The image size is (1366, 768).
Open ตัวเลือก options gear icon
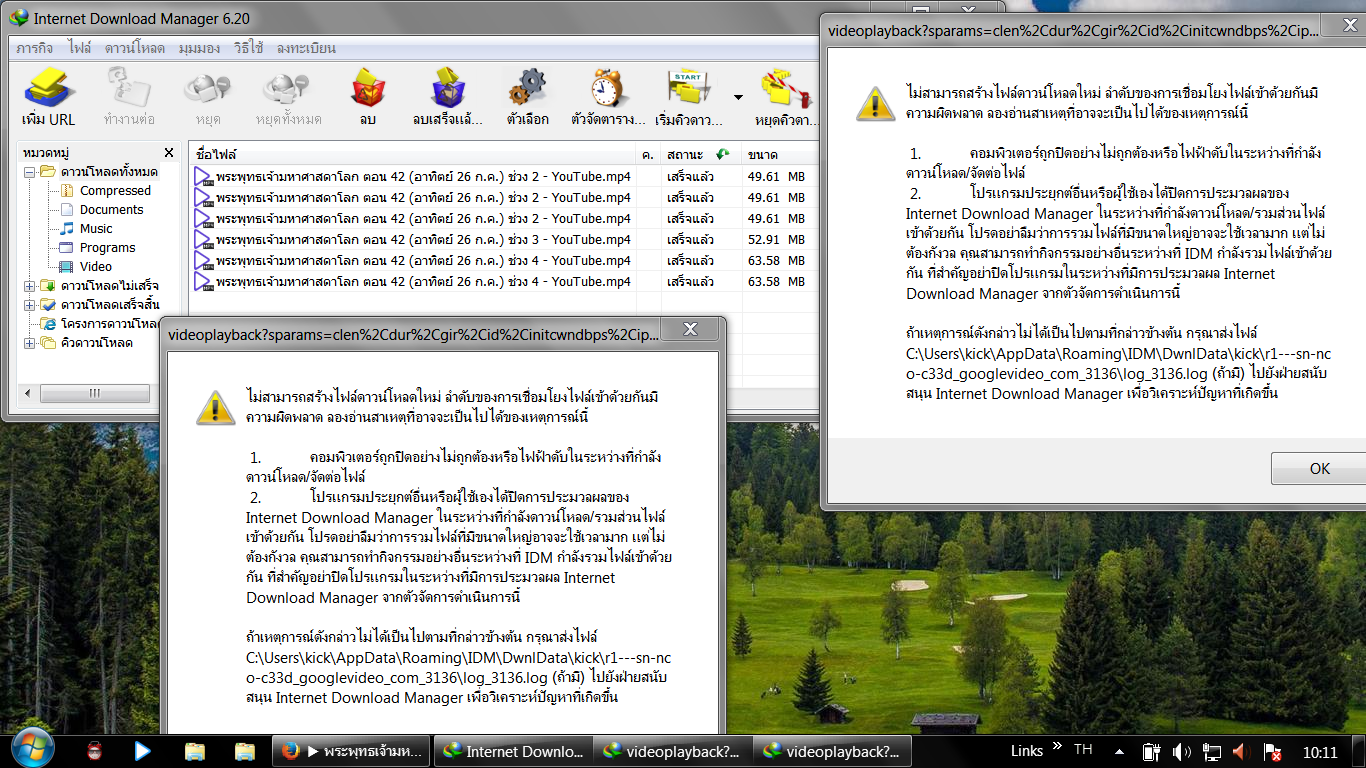[x=528, y=97]
